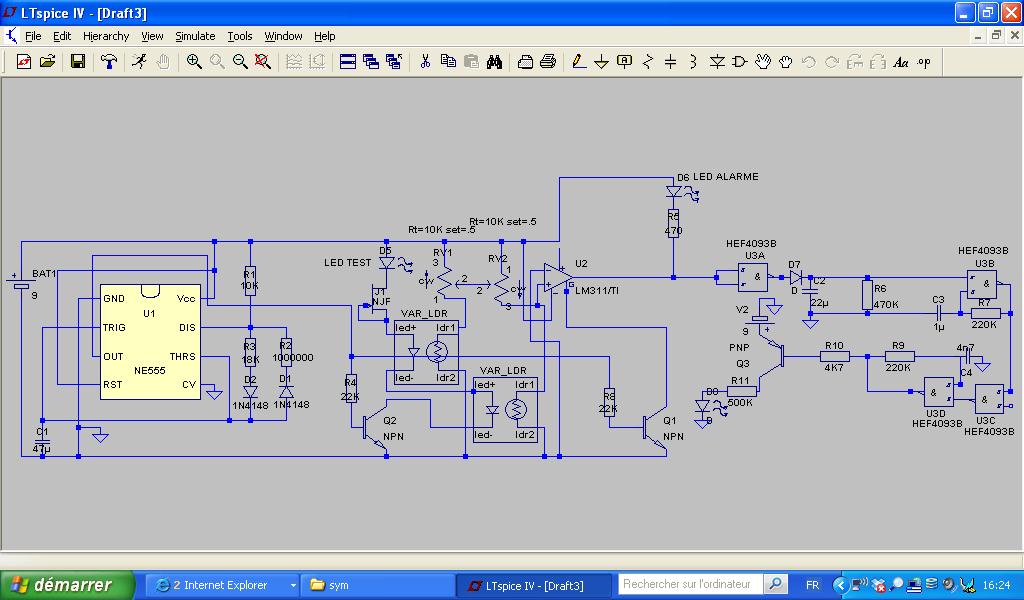Click the 22µ value of C2
Screen dimensions: 1024x600
pos(820,303)
